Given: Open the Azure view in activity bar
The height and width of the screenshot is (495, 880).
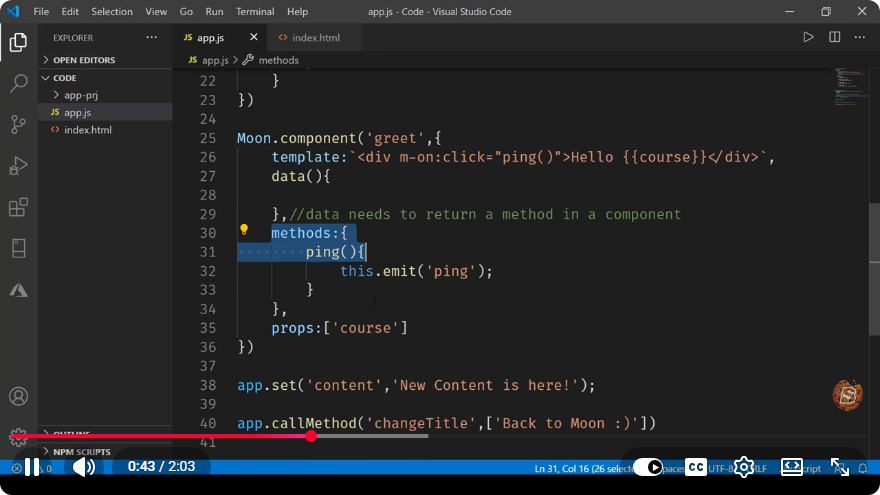Looking at the screenshot, I should click(18, 290).
